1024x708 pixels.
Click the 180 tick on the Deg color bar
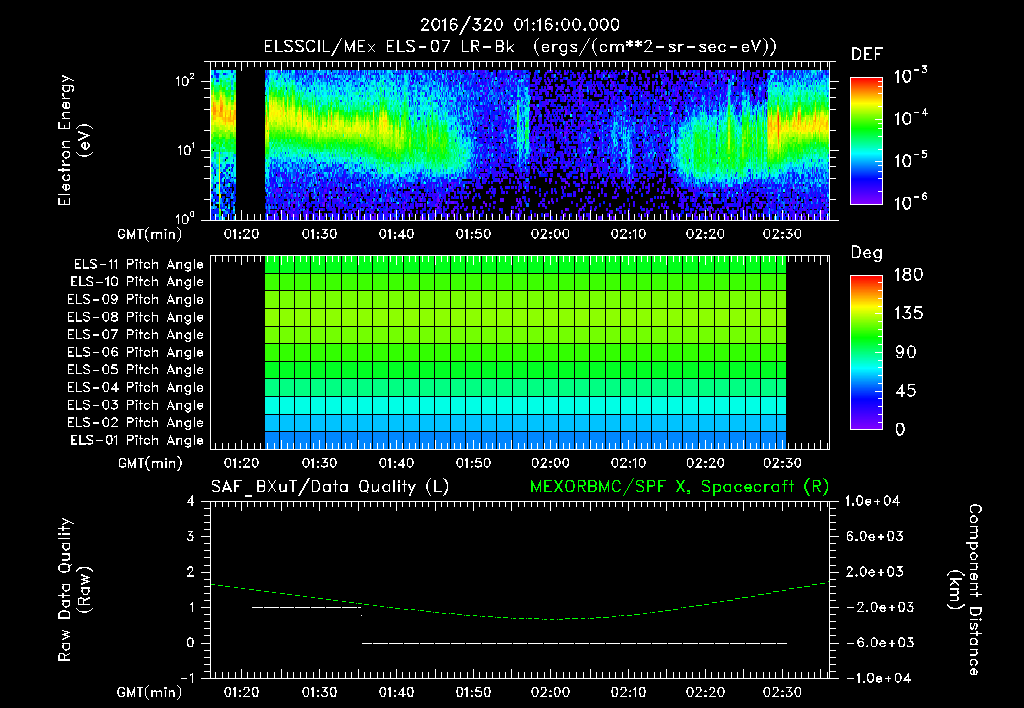pyautogui.click(x=908, y=275)
